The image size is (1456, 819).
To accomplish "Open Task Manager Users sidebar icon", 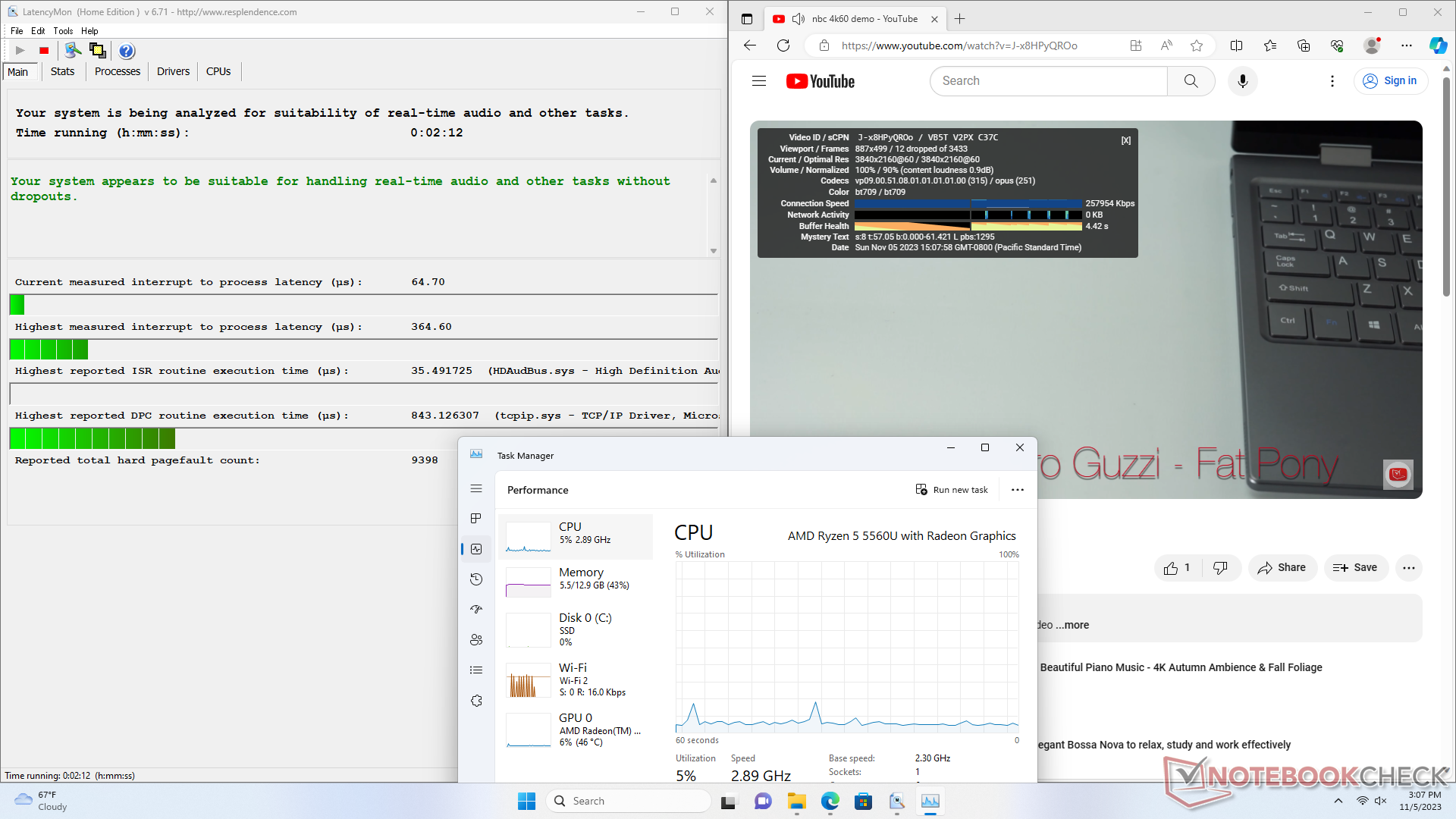I will (x=476, y=640).
